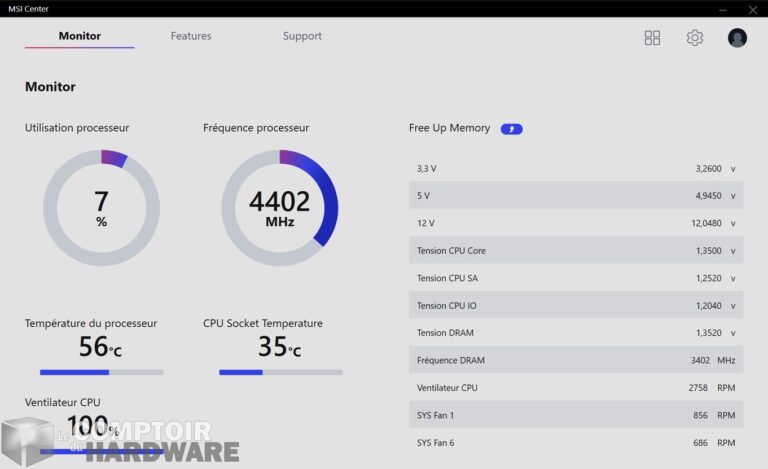Select the 5 V voltage row

[x=576, y=195]
